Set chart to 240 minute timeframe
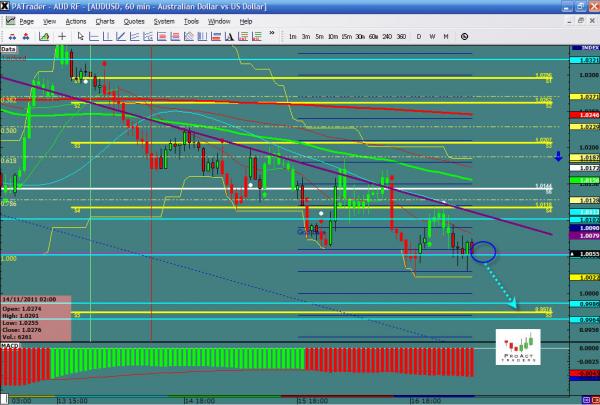This screenshot has width=600, height=405. pyautogui.click(x=386, y=36)
